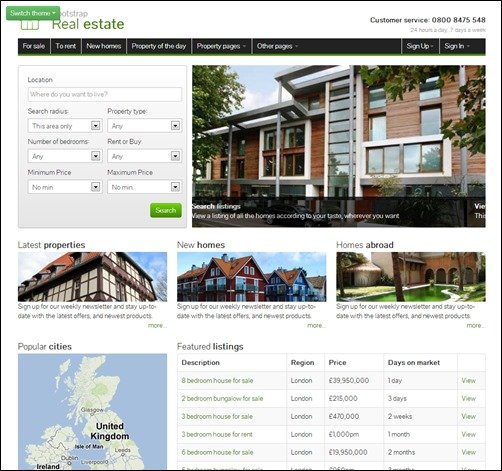Screen dimensions: 502x471
Task: Open more link under Latest properties
Action: [157, 325]
